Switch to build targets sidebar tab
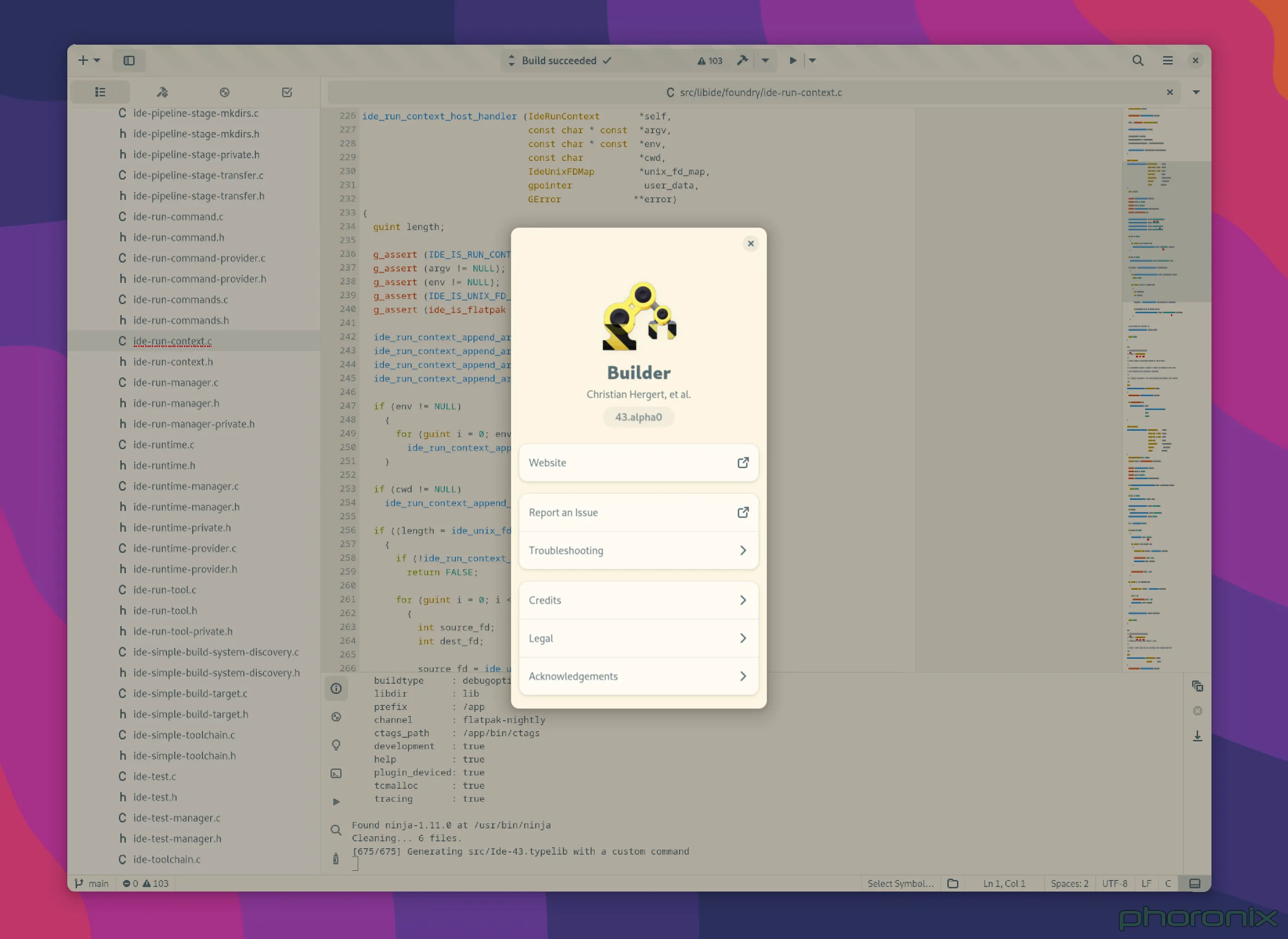 click(x=162, y=92)
